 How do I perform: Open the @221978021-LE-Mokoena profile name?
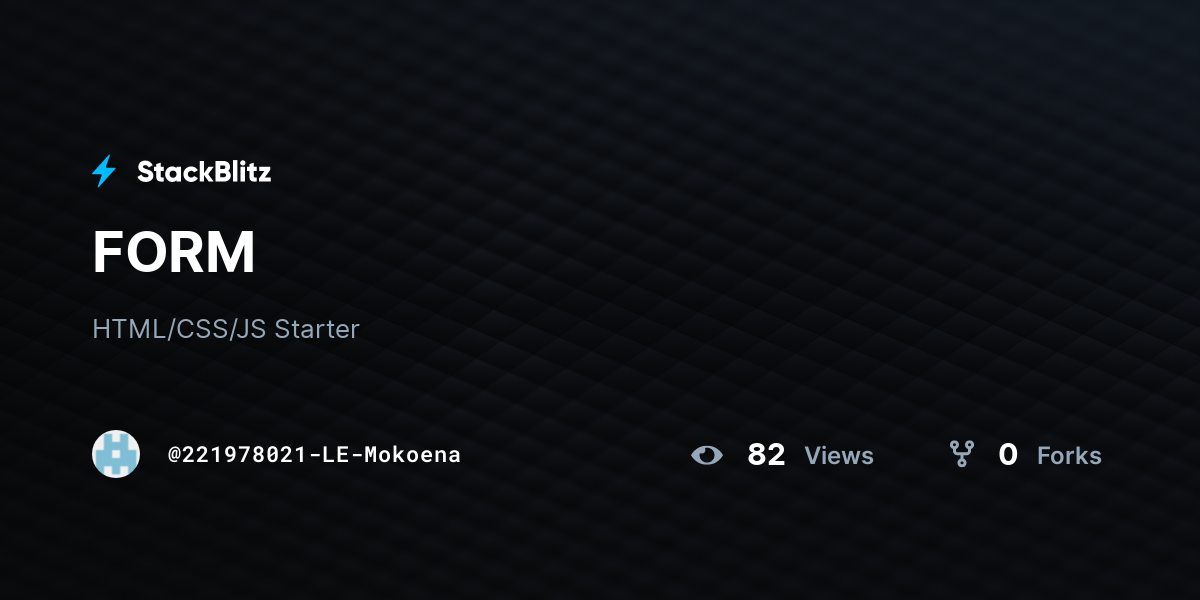[314, 455]
